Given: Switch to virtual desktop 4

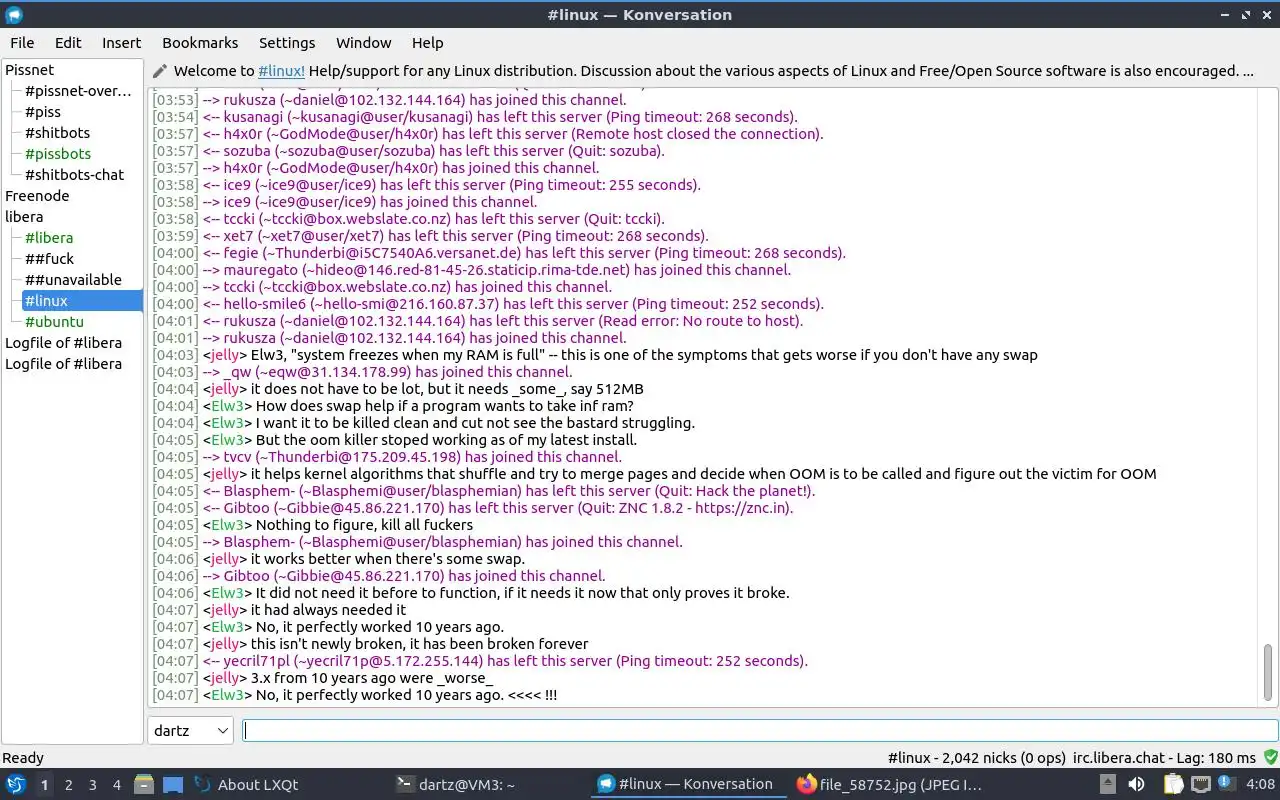Looking at the screenshot, I should tap(116, 785).
